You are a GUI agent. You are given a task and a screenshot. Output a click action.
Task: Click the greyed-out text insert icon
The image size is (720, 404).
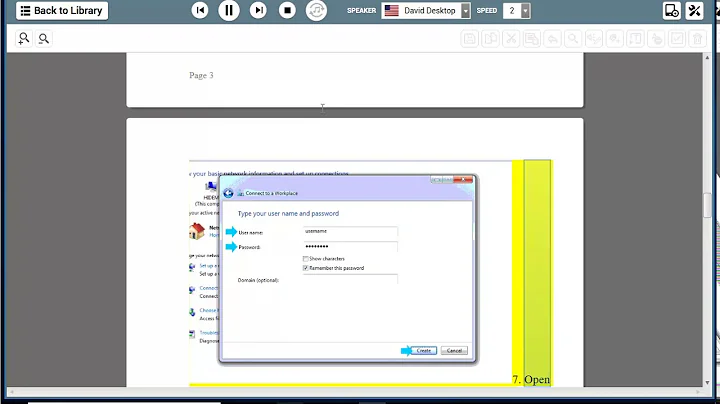tap(636, 39)
